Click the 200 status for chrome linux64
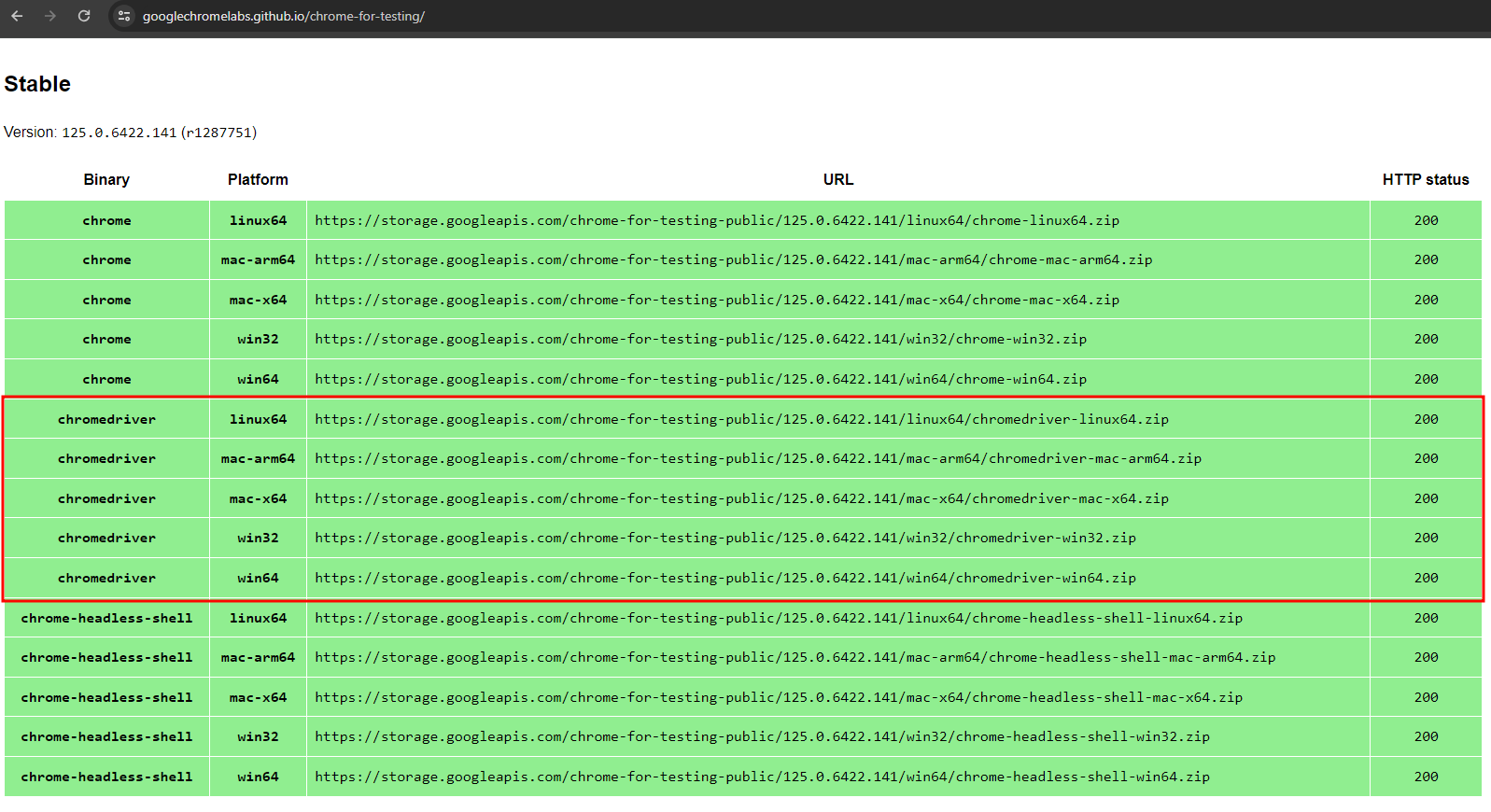The image size is (1491, 812). click(x=1426, y=220)
